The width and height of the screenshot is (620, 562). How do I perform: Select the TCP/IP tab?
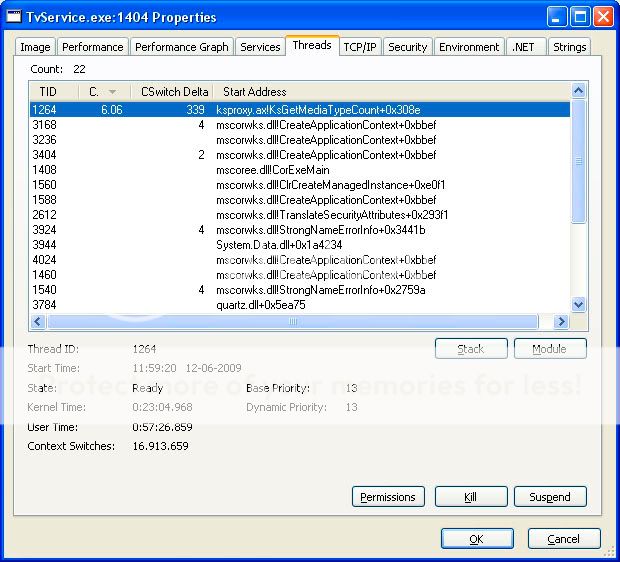click(x=360, y=47)
